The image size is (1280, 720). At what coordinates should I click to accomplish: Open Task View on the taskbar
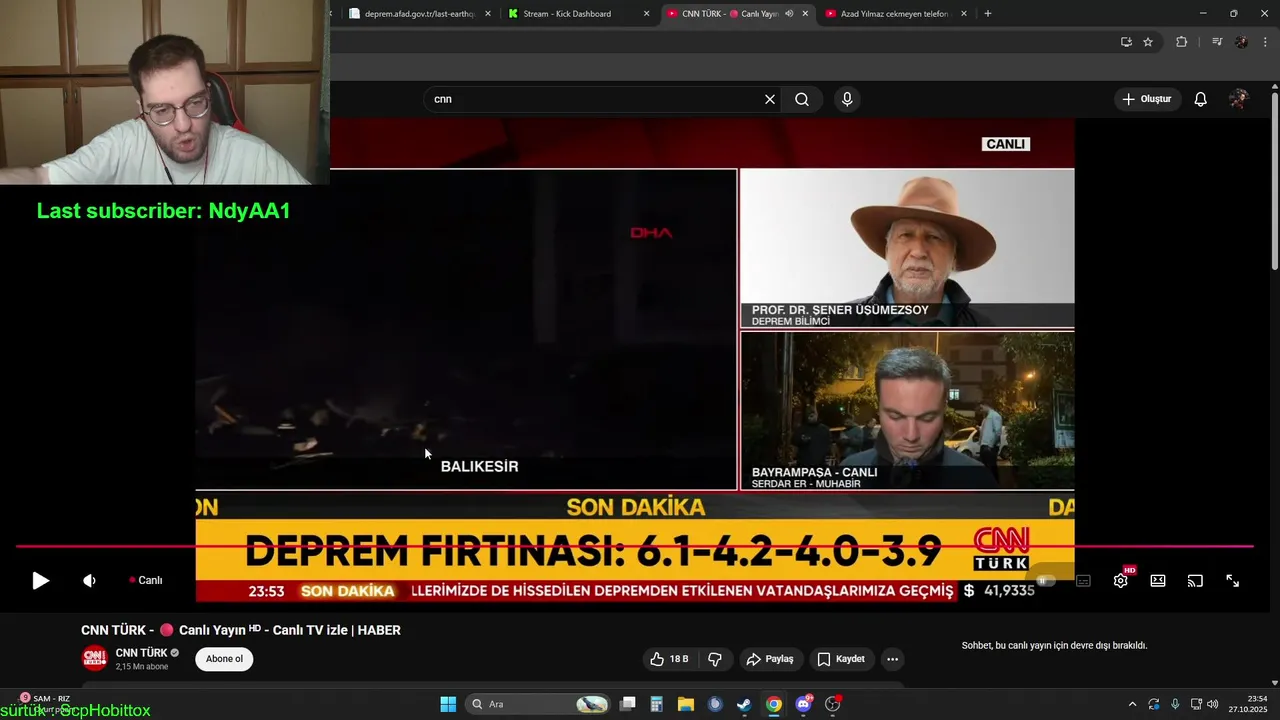coord(628,704)
